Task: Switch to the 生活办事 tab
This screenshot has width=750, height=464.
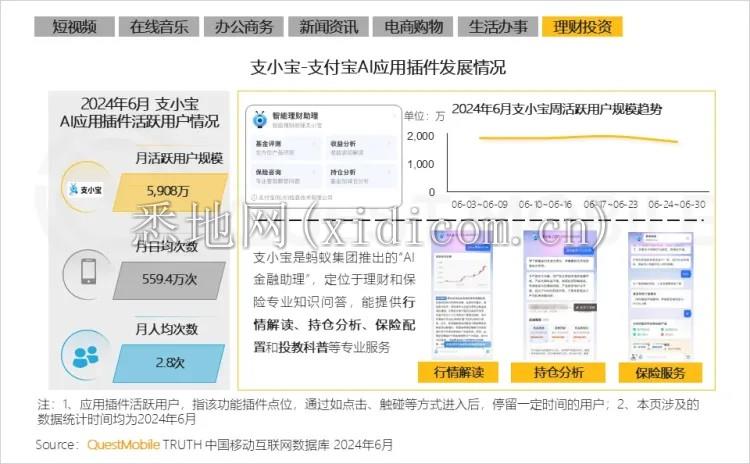Action: point(498,26)
